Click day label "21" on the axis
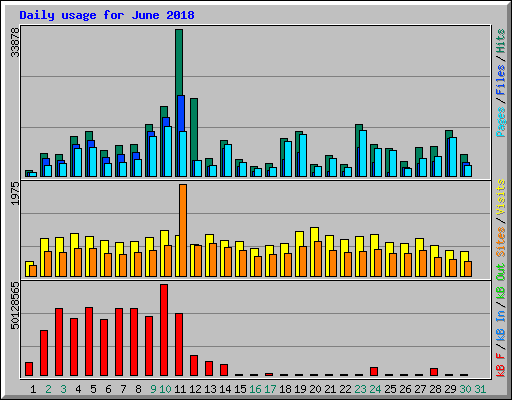The image size is (512, 400). pos(330,389)
